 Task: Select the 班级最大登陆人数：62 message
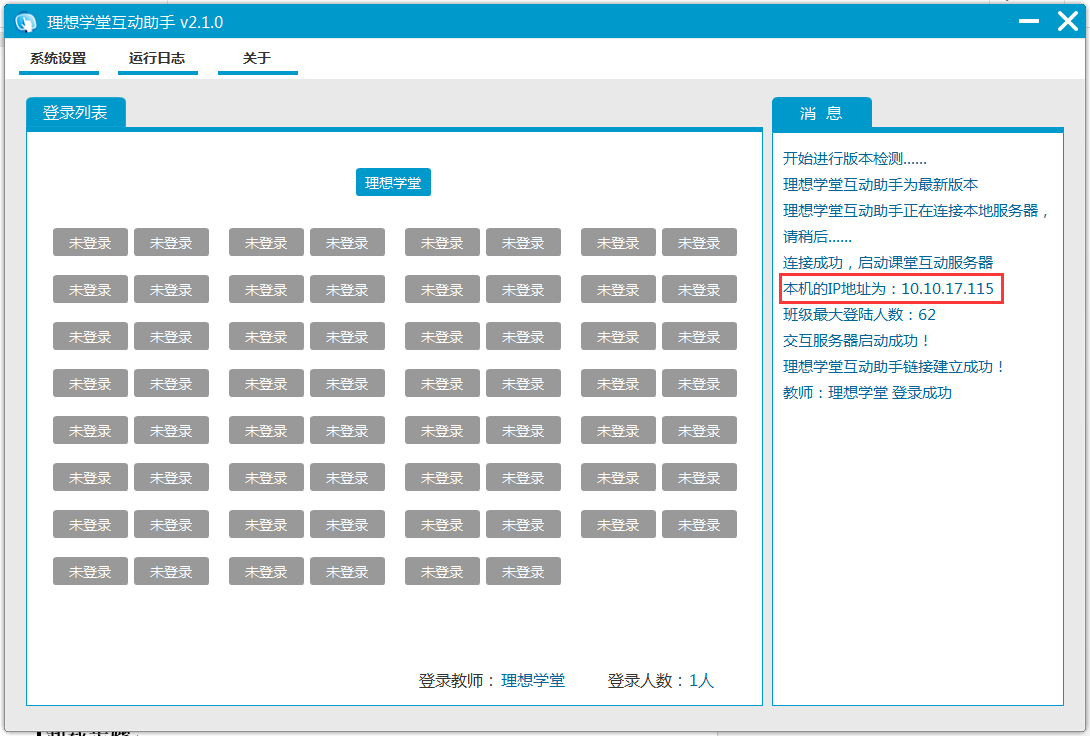click(x=859, y=315)
